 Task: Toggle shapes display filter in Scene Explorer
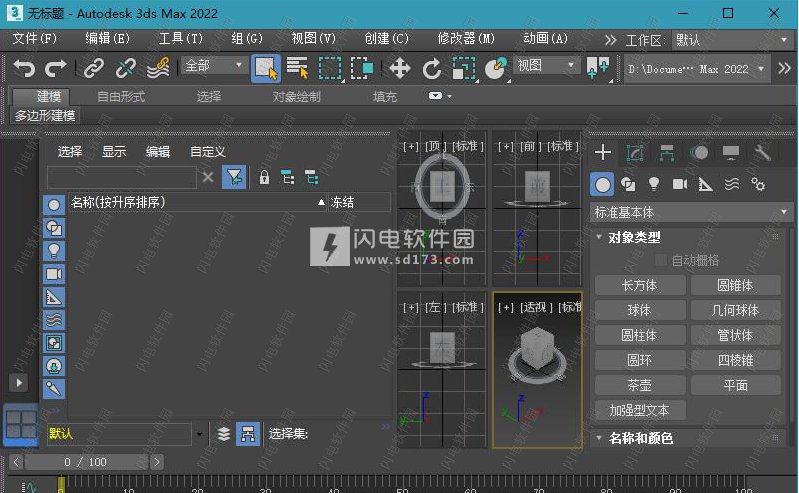54,228
